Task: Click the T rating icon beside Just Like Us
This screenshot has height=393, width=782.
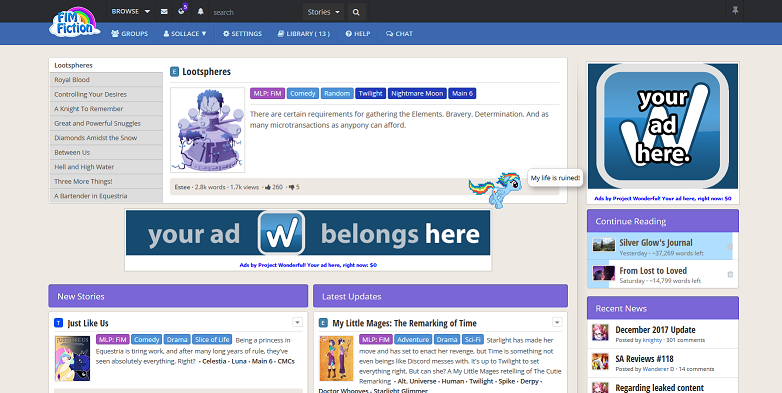Action: (58, 323)
